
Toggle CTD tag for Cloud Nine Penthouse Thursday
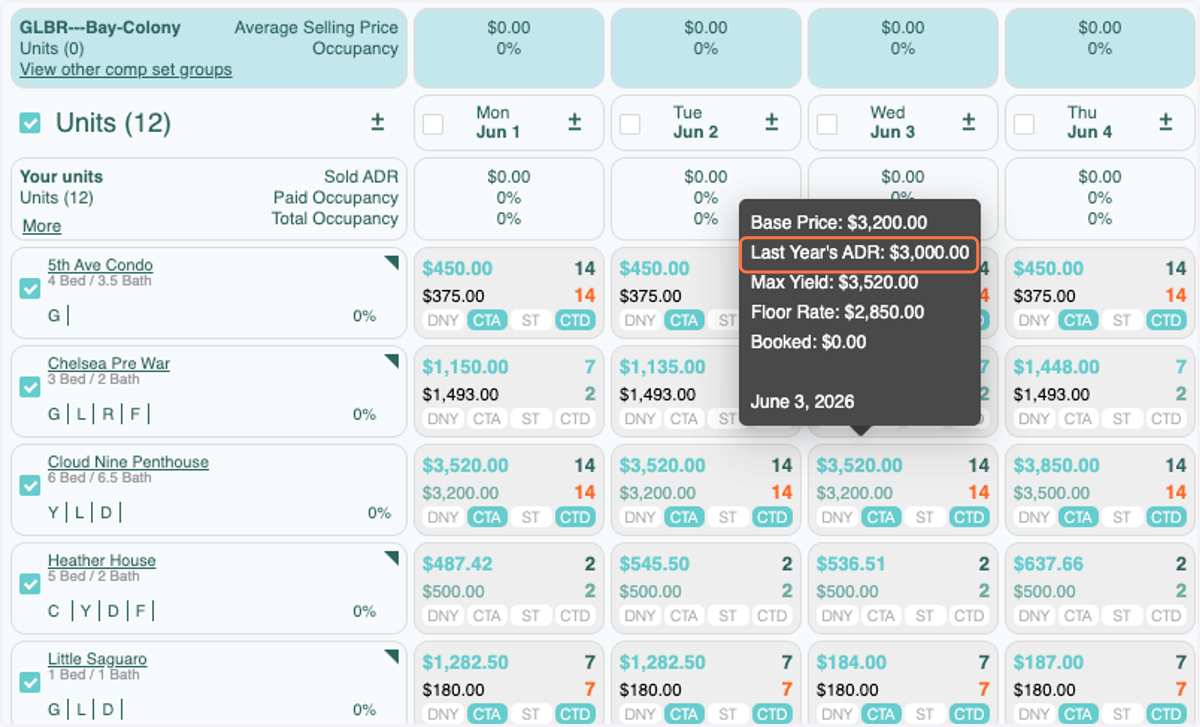coord(1166,517)
